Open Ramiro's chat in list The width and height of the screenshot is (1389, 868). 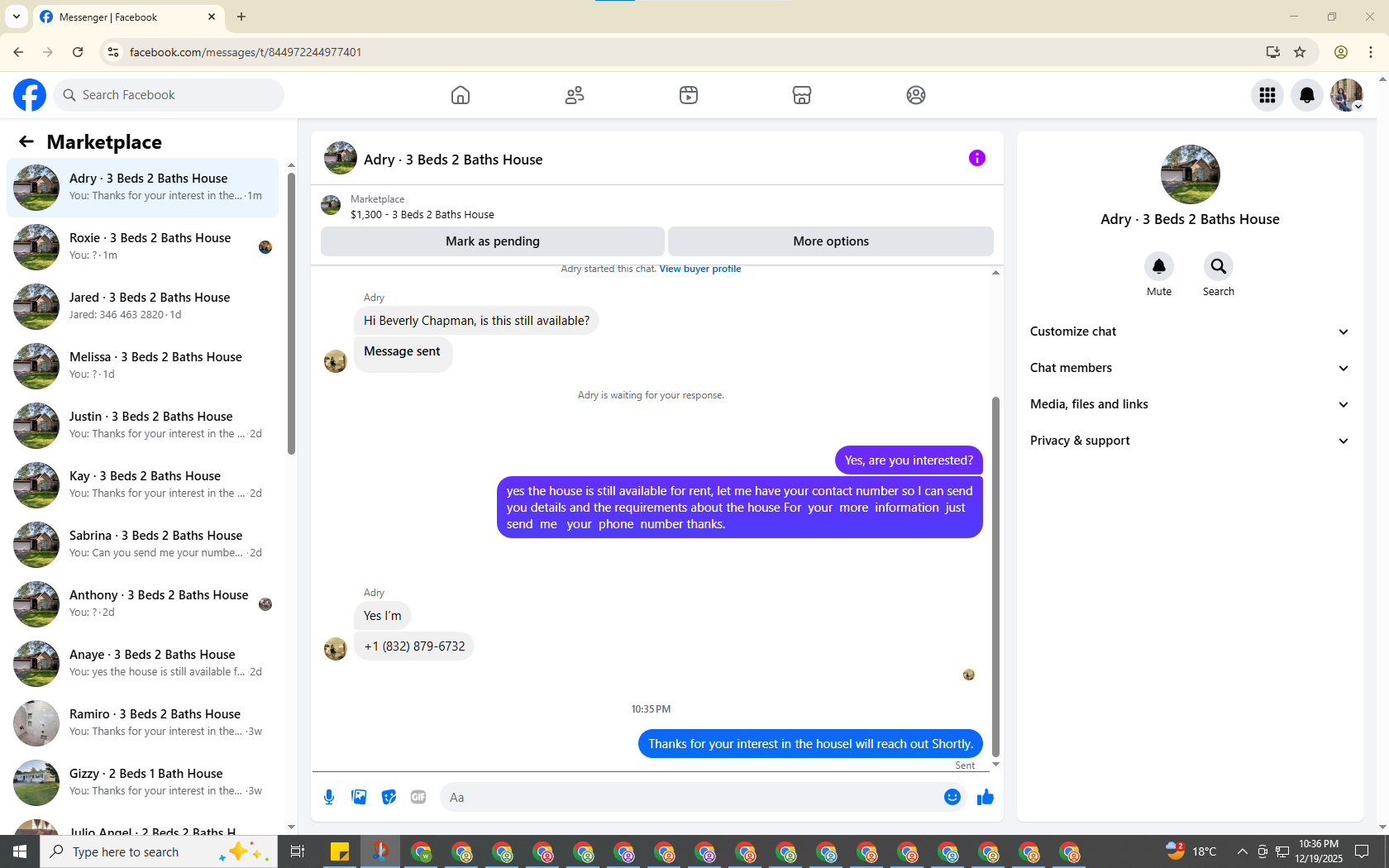point(142,723)
